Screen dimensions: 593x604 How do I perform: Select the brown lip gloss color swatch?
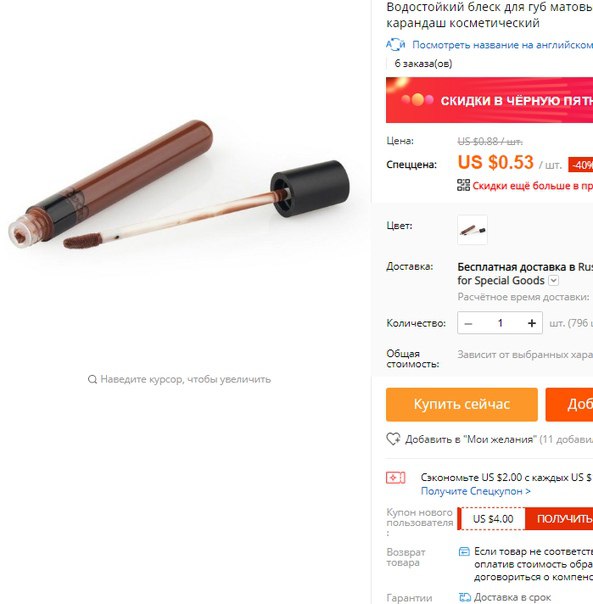(472, 230)
